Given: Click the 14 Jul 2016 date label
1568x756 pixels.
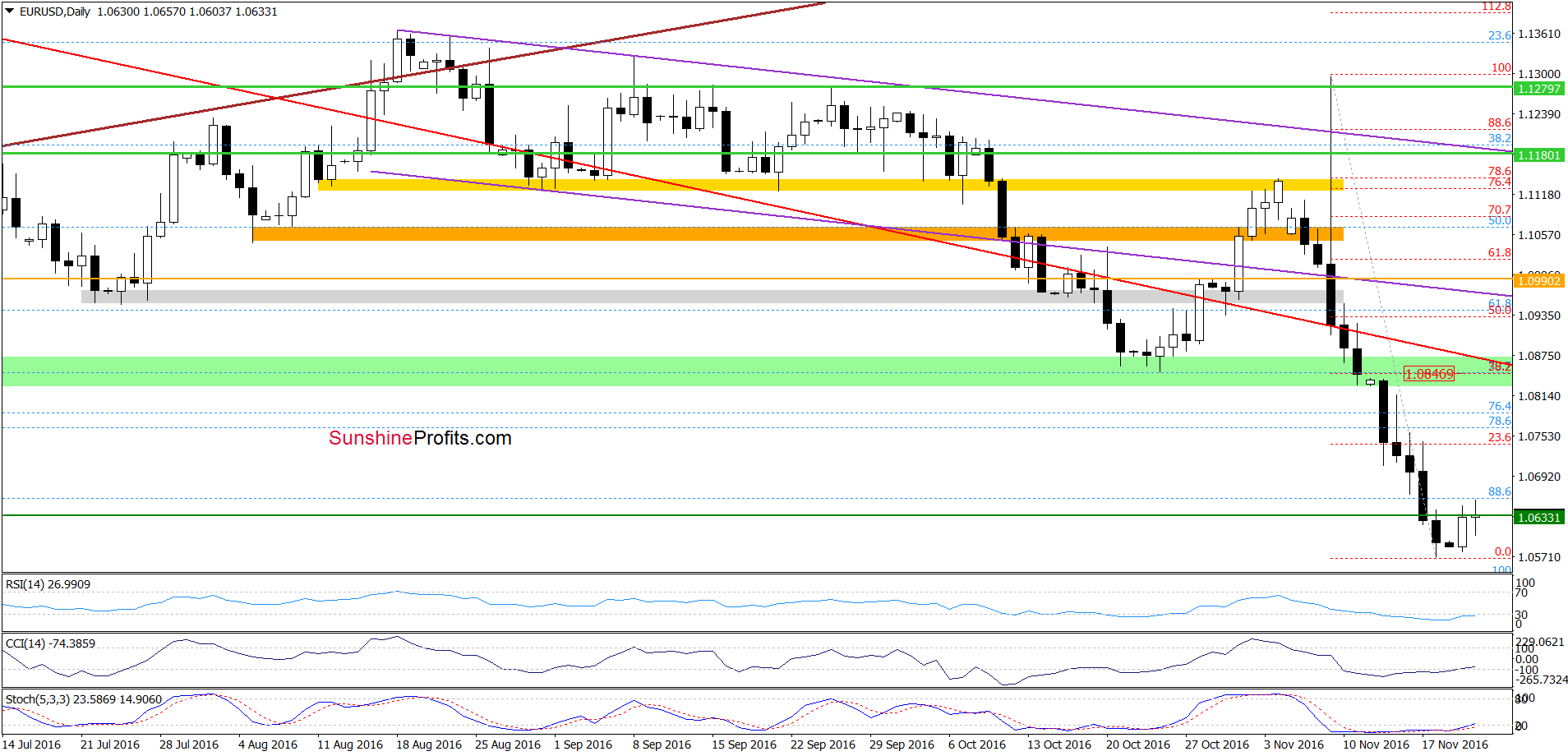Looking at the screenshot, I should point(32,744).
